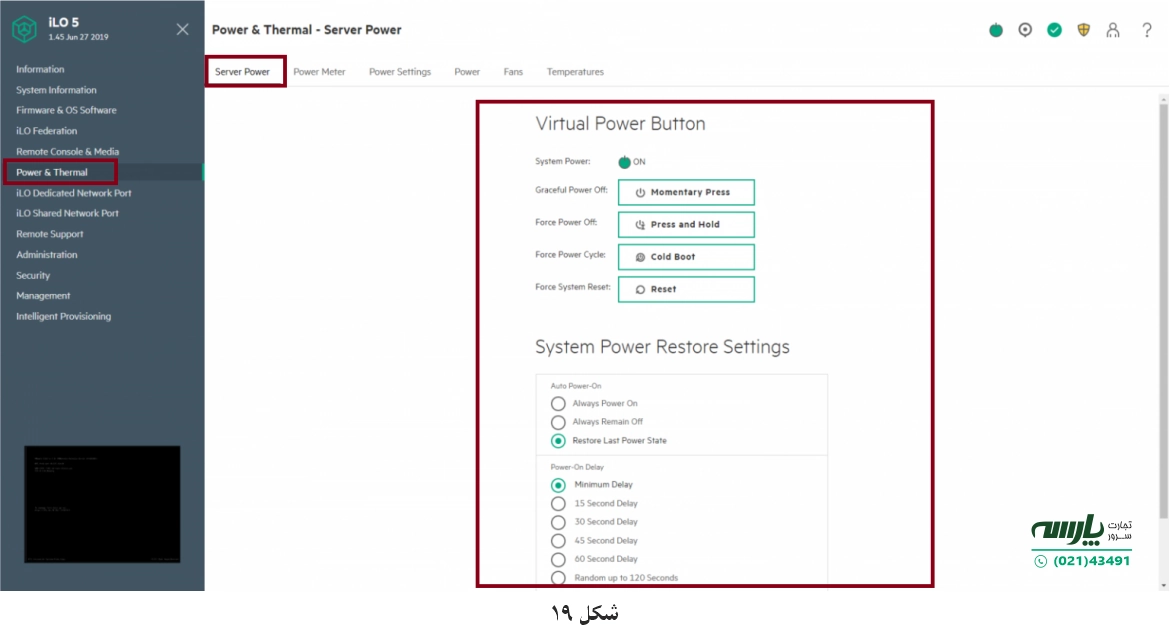Enable Always Remain Off auto power-on
1170x625 pixels.
point(558,422)
